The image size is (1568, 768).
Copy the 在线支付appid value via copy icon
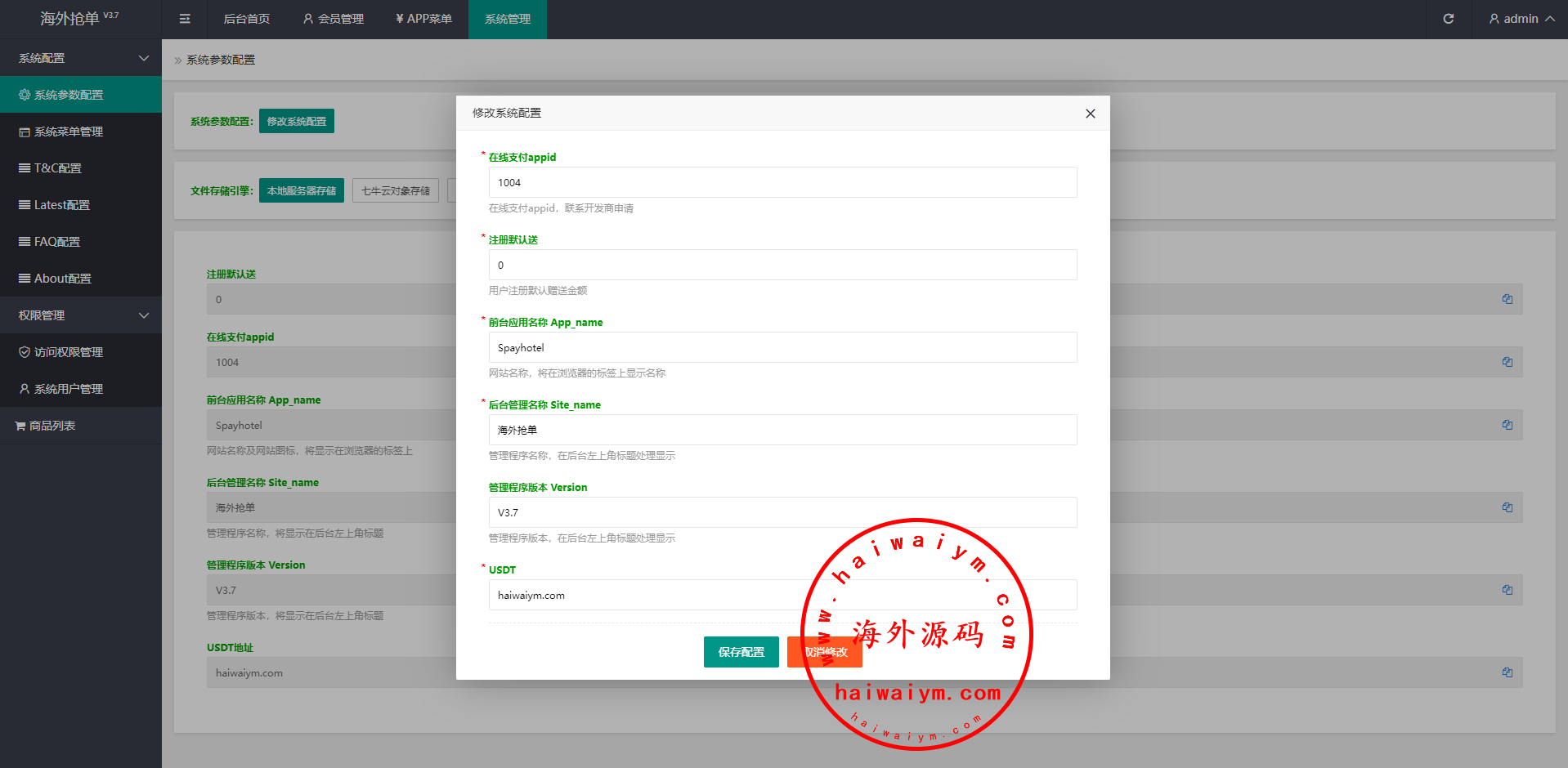point(1507,362)
